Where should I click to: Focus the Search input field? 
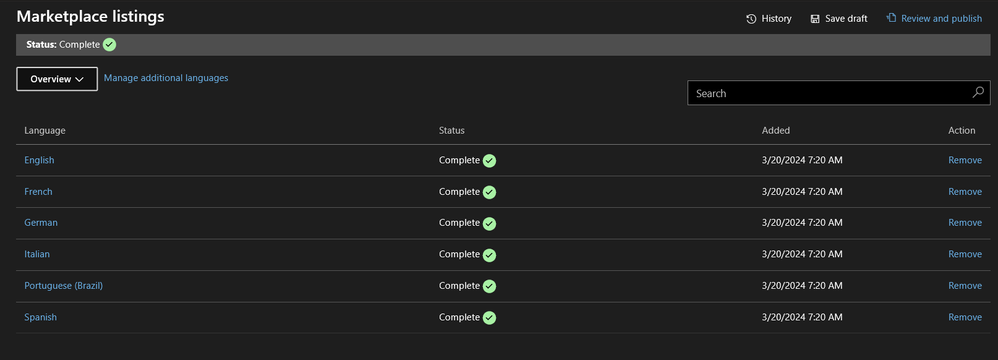click(x=839, y=93)
